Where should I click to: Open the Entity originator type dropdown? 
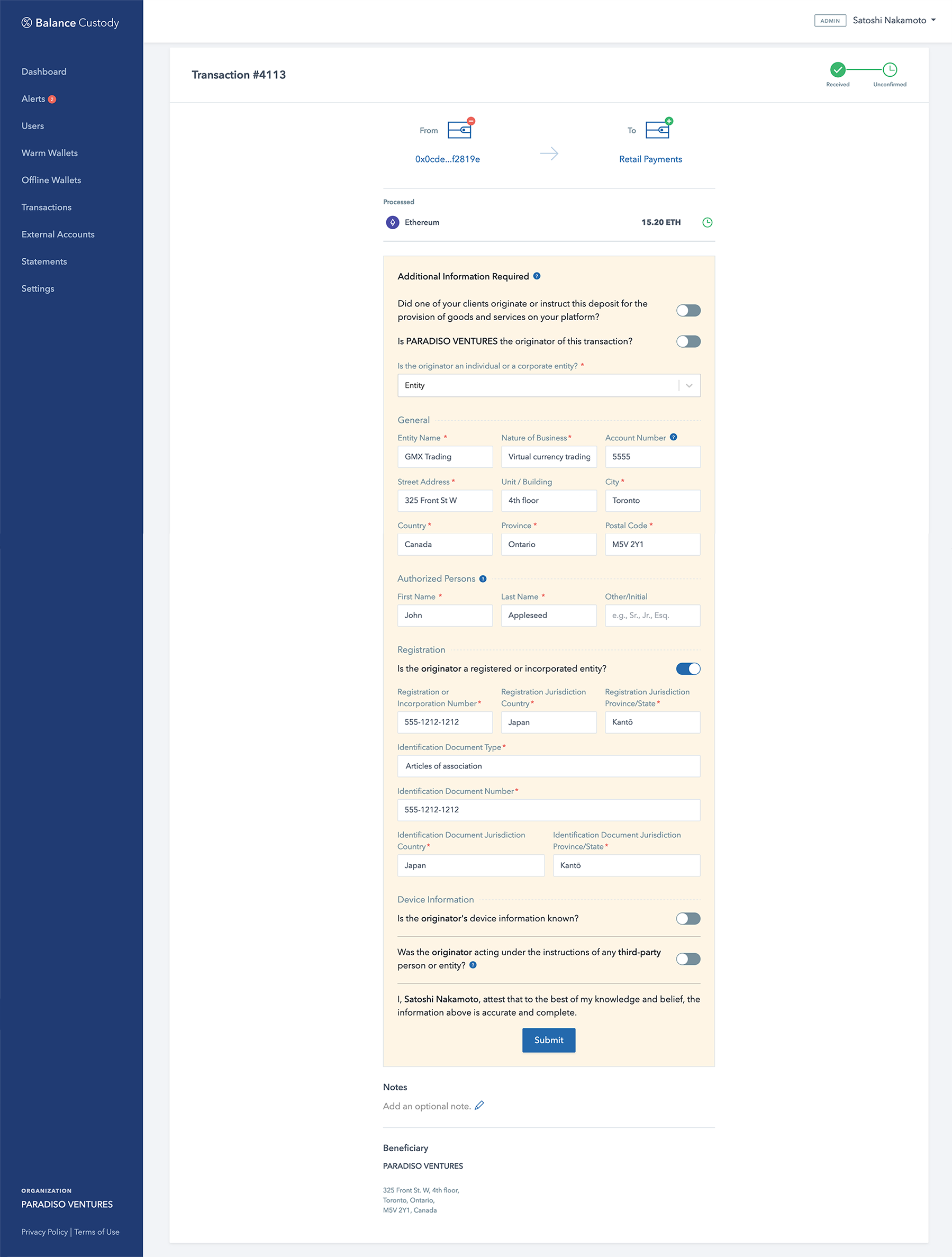point(689,385)
